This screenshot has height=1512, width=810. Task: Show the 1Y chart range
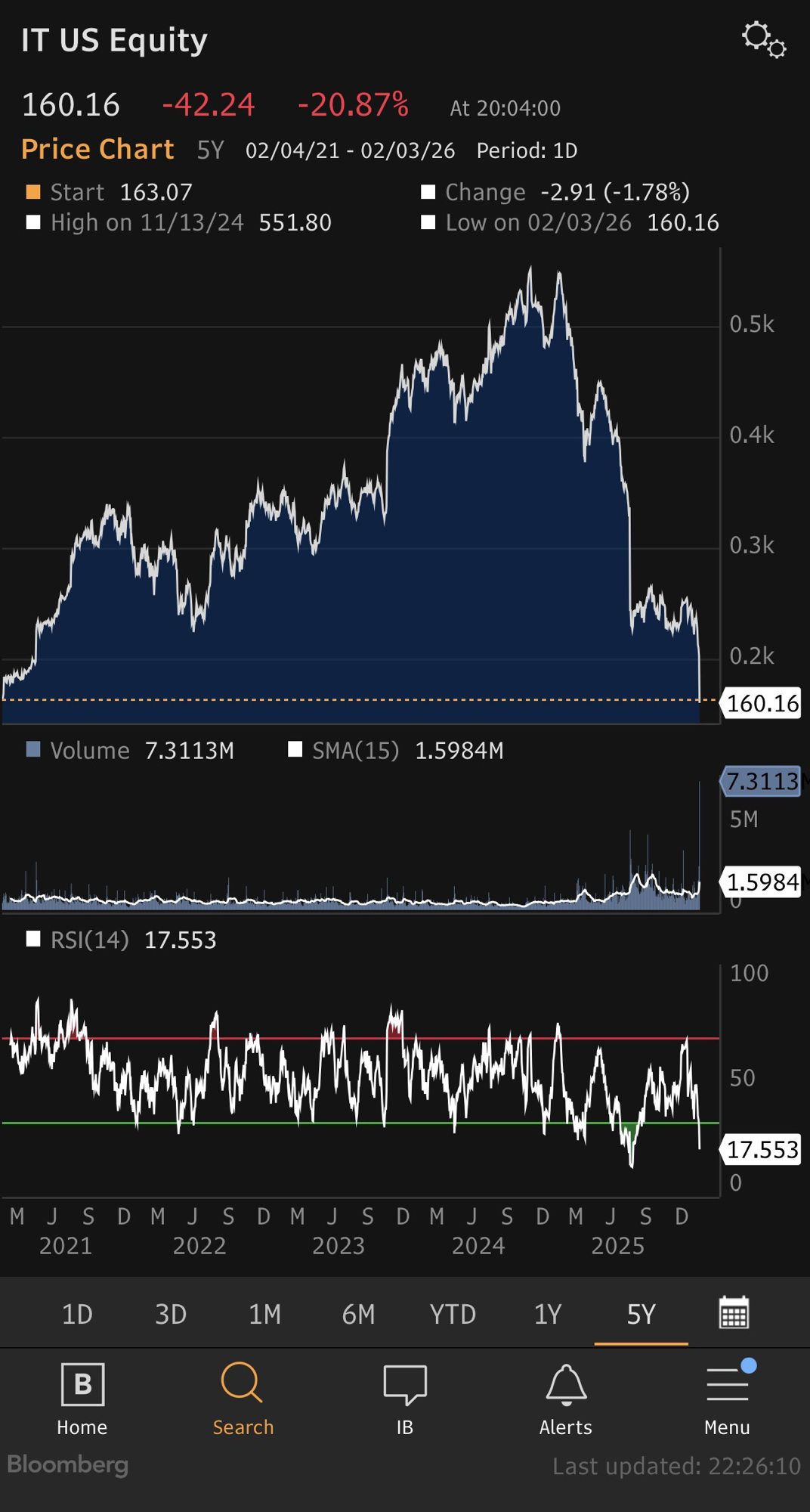click(x=548, y=1314)
